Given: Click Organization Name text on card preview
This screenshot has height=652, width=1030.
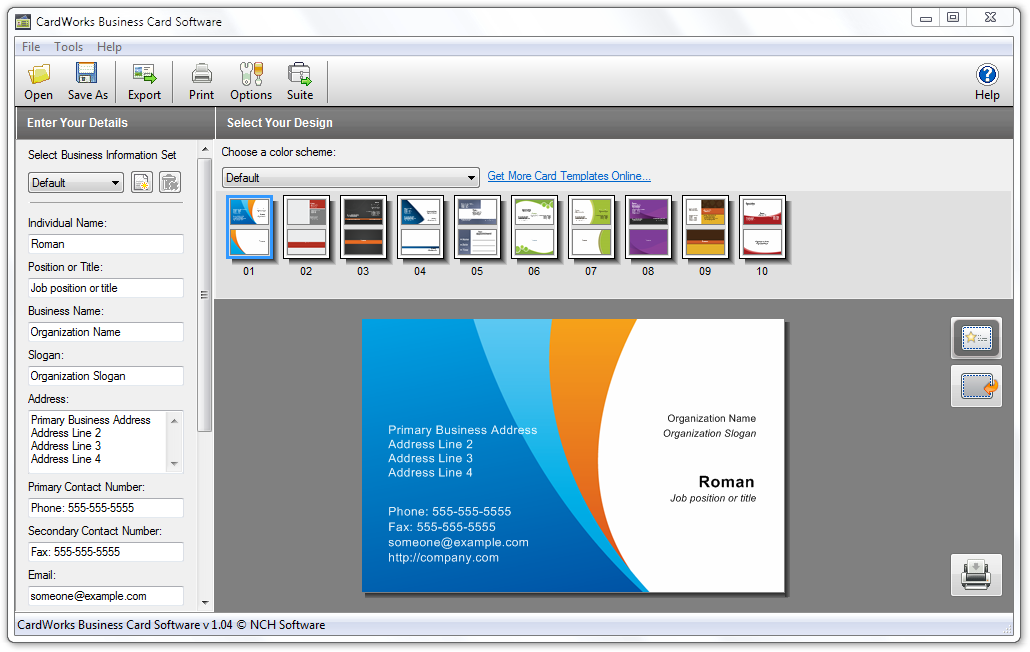Looking at the screenshot, I should (x=711, y=418).
